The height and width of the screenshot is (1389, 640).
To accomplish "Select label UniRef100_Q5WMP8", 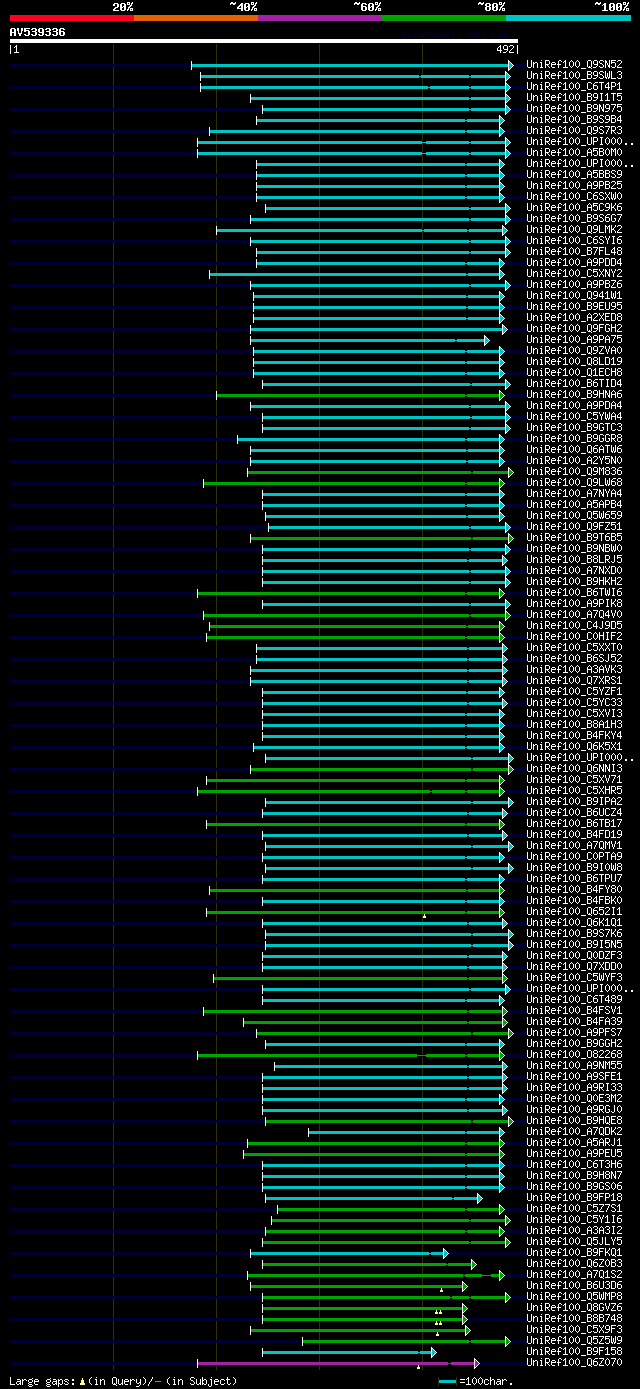I will [574, 1296].
